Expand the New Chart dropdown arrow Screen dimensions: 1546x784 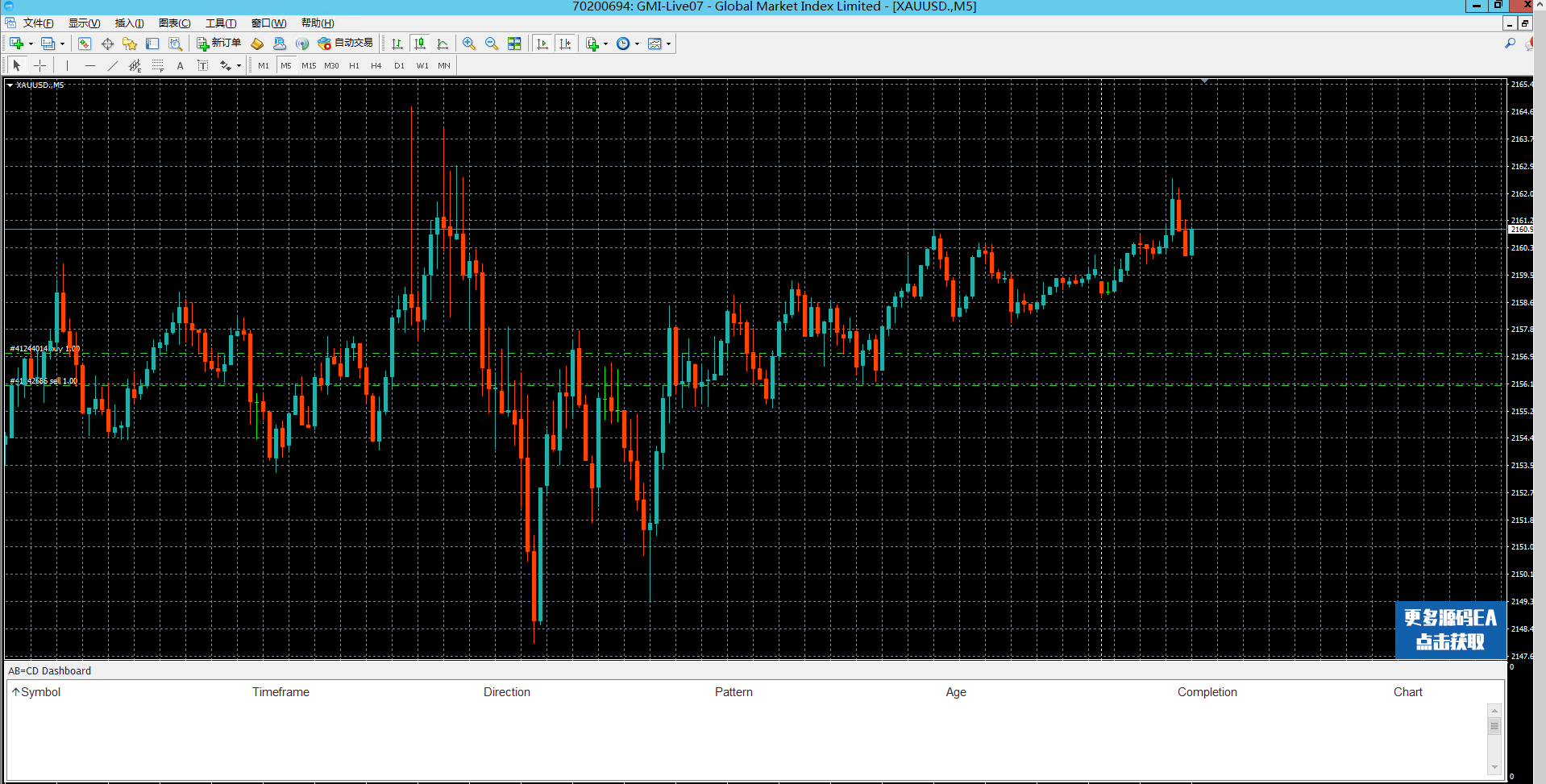coord(31,44)
